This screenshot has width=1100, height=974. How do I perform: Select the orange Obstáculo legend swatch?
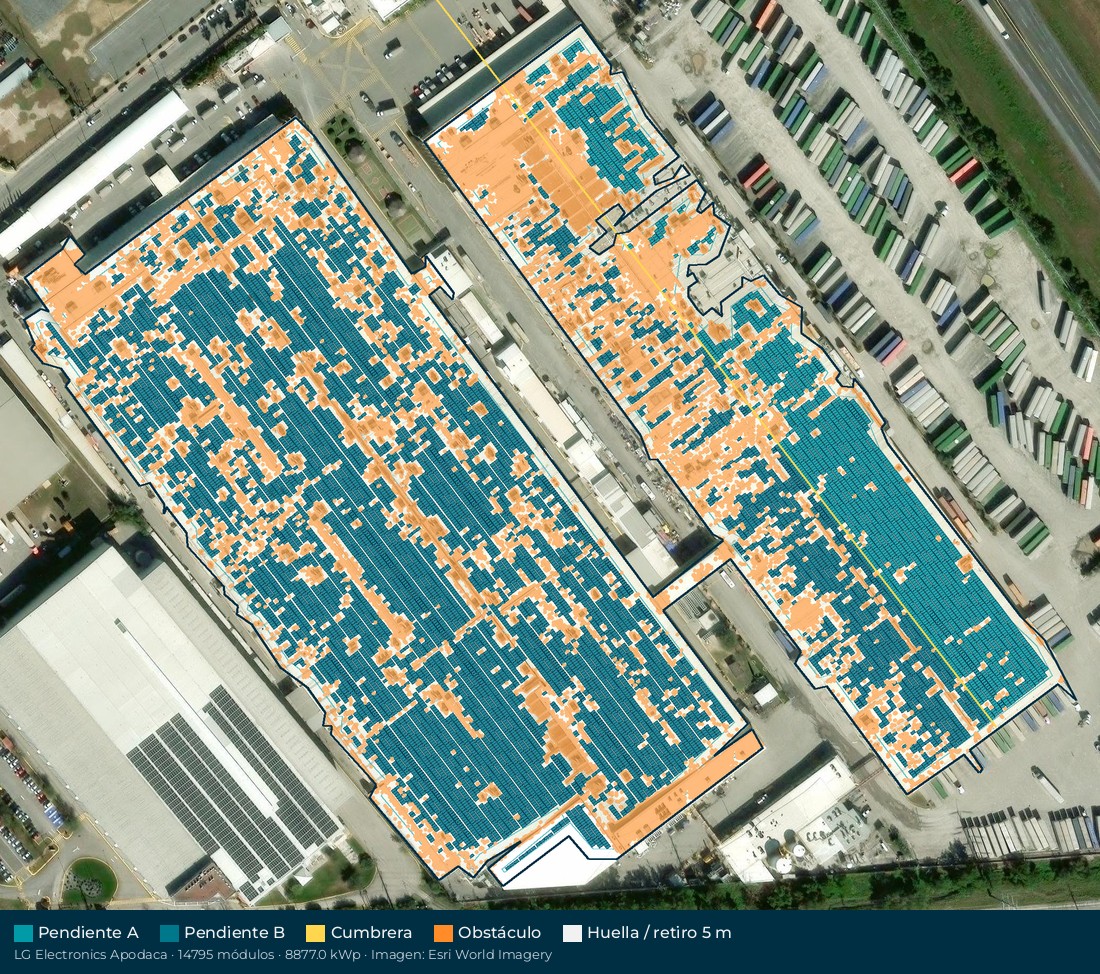click(x=443, y=933)
